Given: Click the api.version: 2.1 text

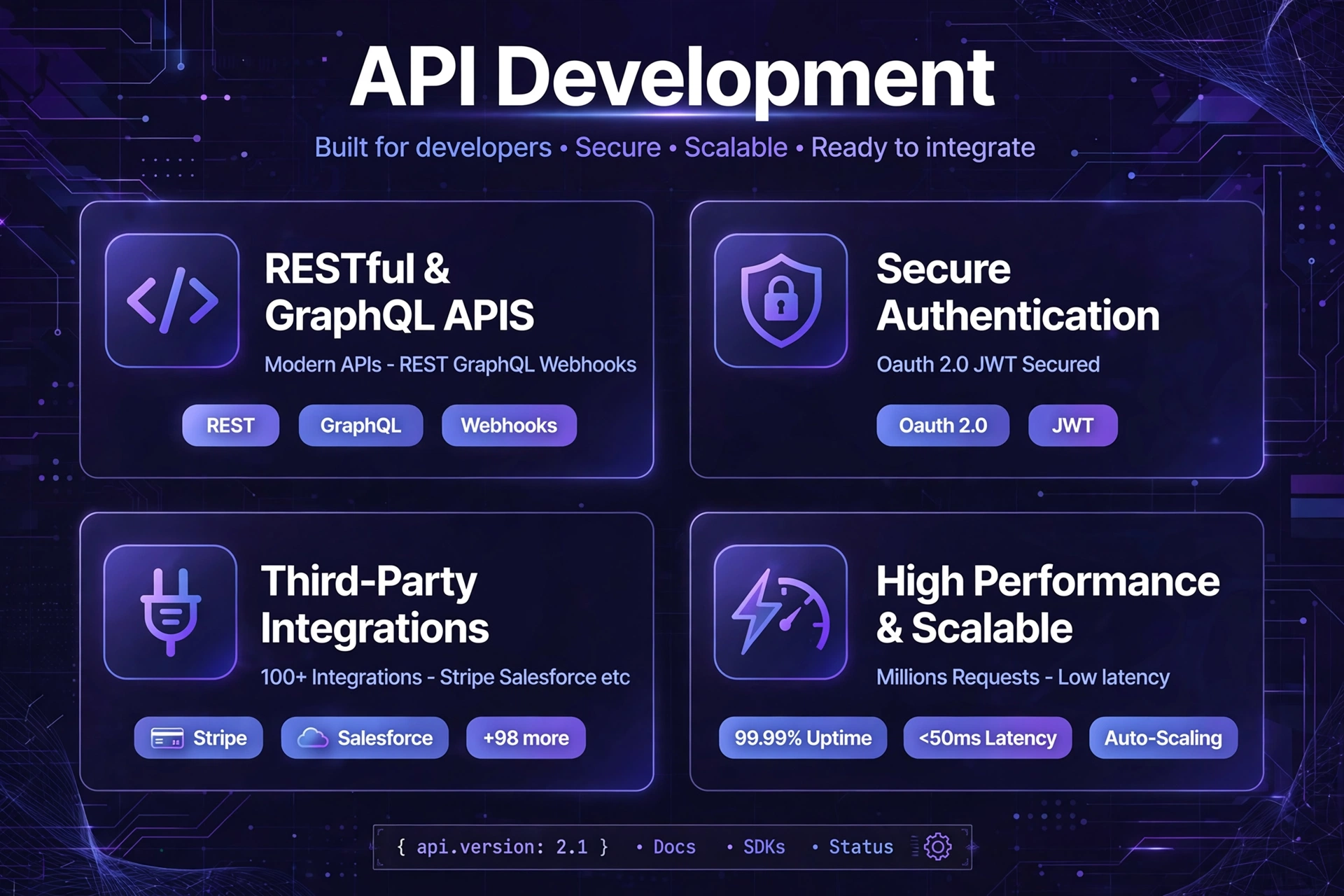Looking at the screenshot, I should click(502, 847).
